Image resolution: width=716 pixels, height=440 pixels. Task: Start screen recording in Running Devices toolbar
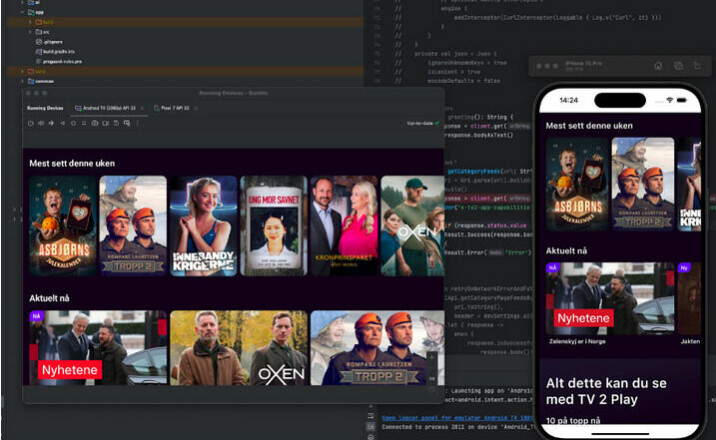click(x=105, y=123)
